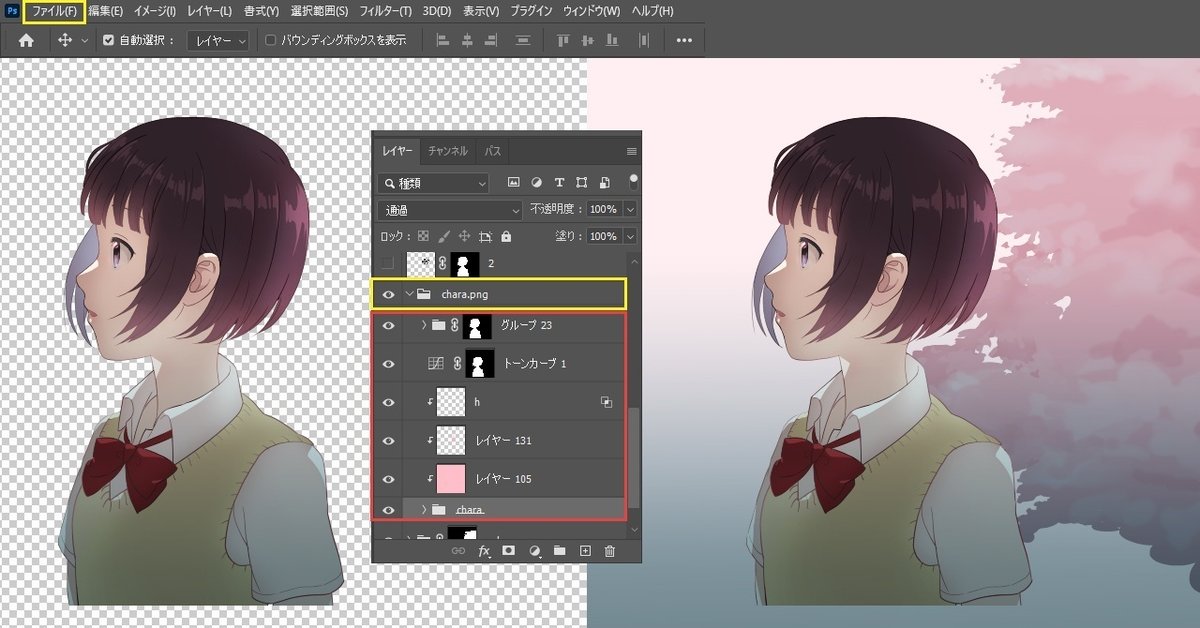
Task: Click align horizontal centers icon
Action: coord(467,41)
